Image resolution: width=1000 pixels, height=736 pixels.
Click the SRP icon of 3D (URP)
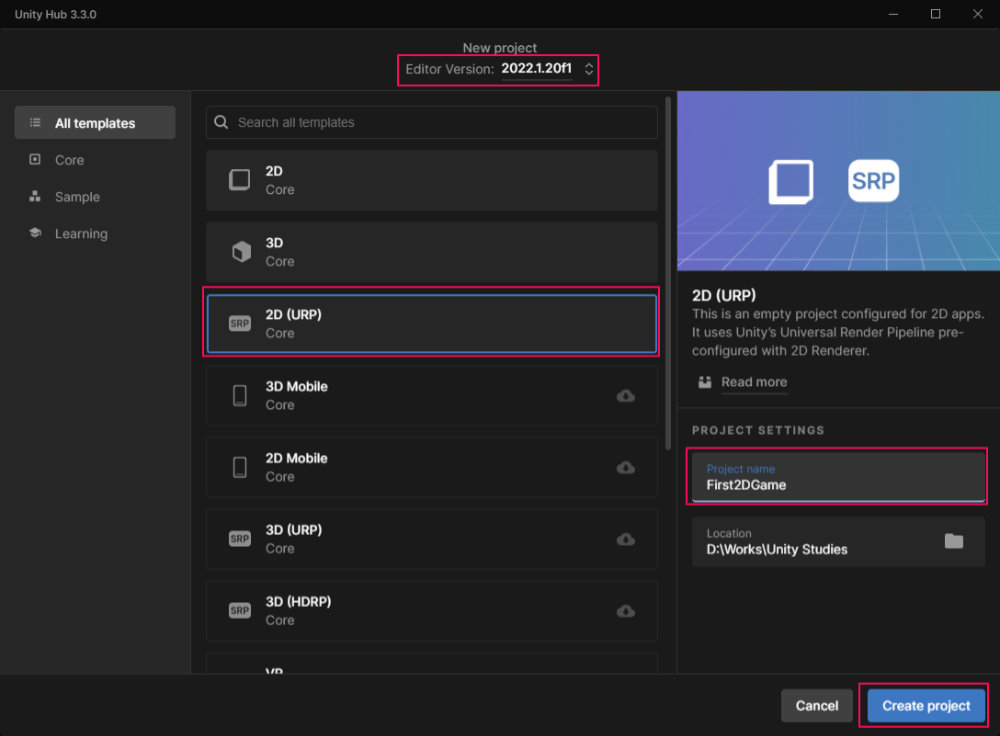240,539
